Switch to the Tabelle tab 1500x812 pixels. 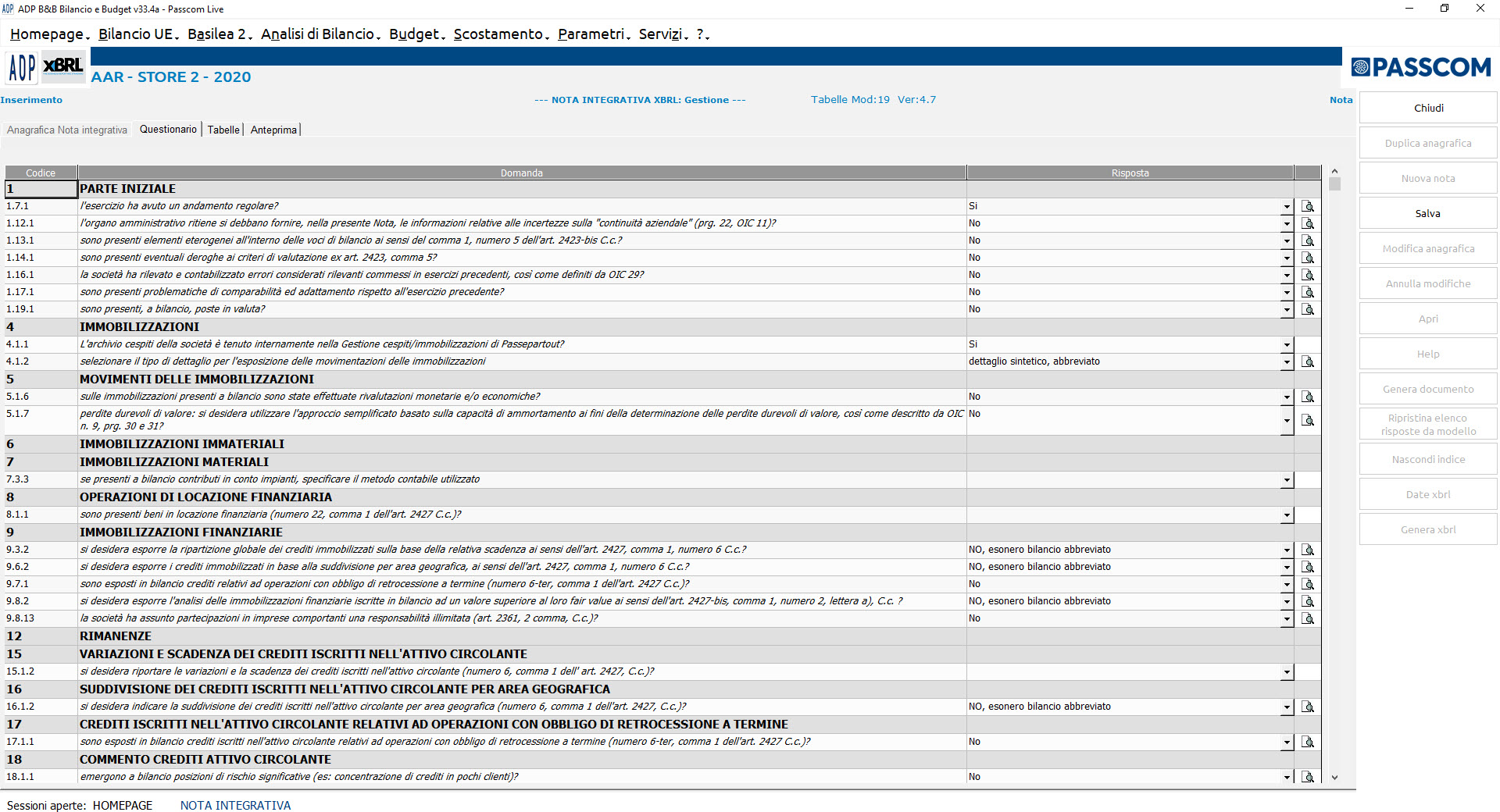(223, 130)
